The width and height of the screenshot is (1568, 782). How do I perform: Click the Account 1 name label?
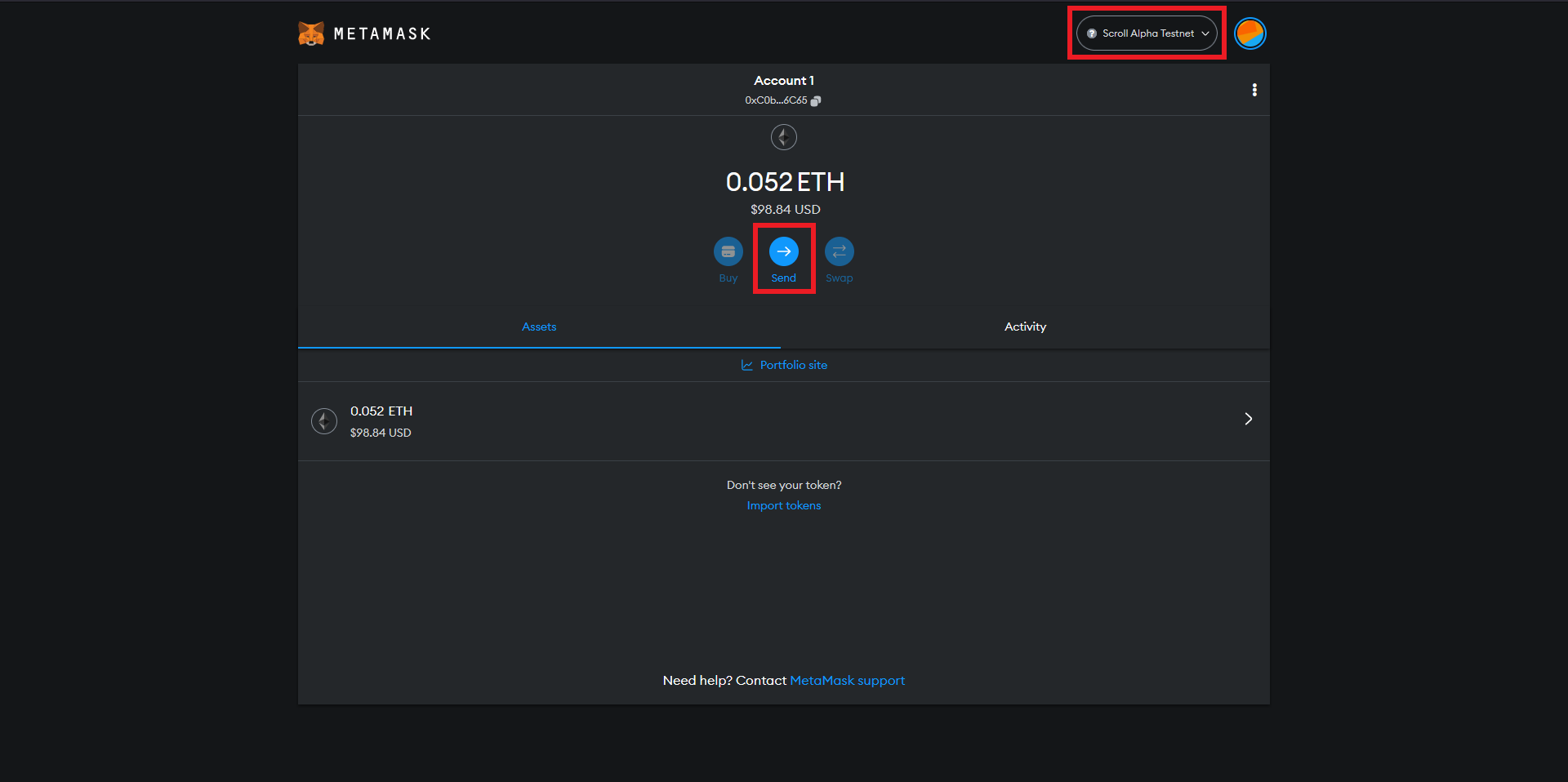click(x=783, y=81)
